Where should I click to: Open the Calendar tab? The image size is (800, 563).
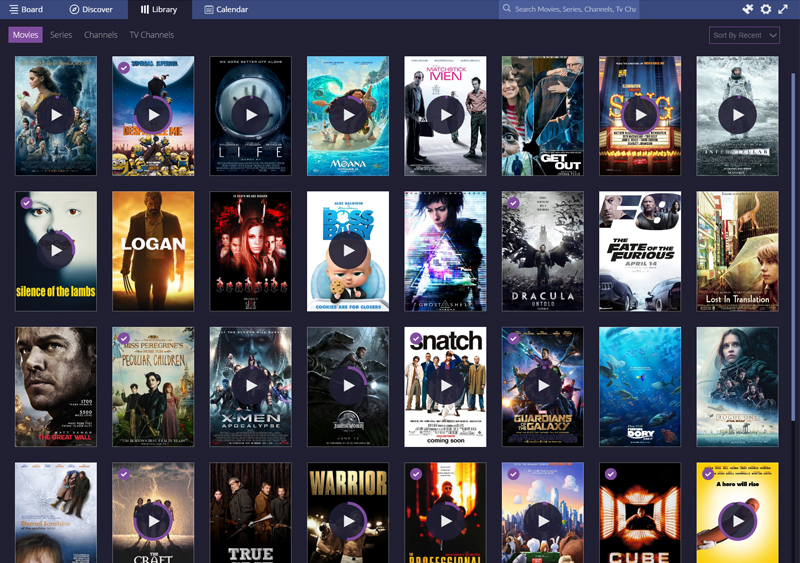pyautogui.click(x=226, y=9)
